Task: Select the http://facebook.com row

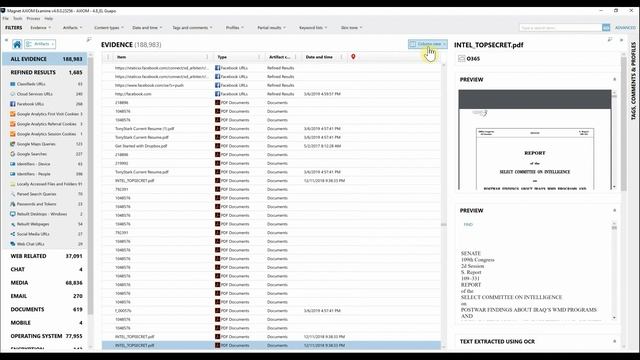Action: (271, 94)
